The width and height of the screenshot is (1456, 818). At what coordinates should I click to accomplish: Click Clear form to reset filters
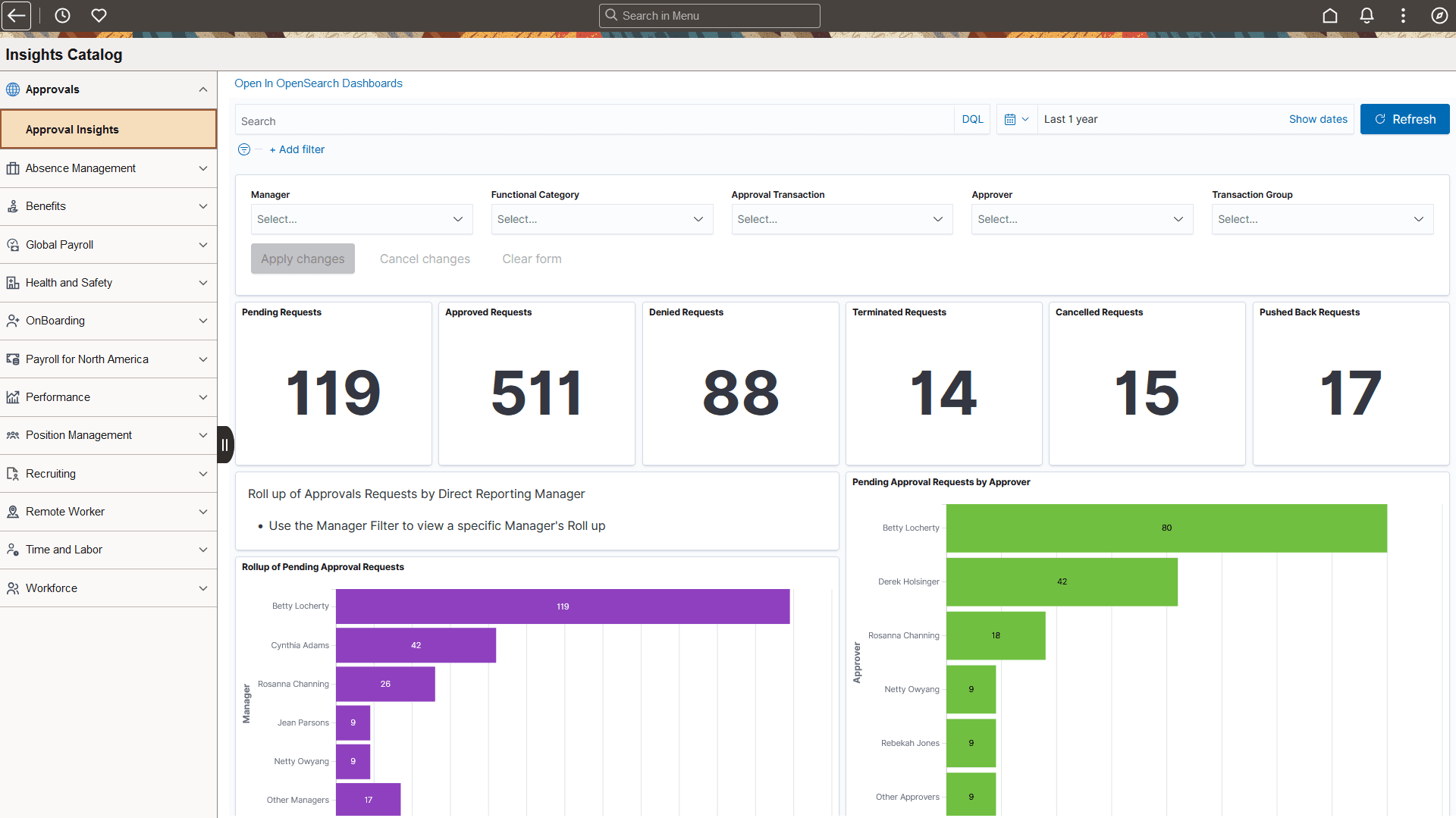532,259
